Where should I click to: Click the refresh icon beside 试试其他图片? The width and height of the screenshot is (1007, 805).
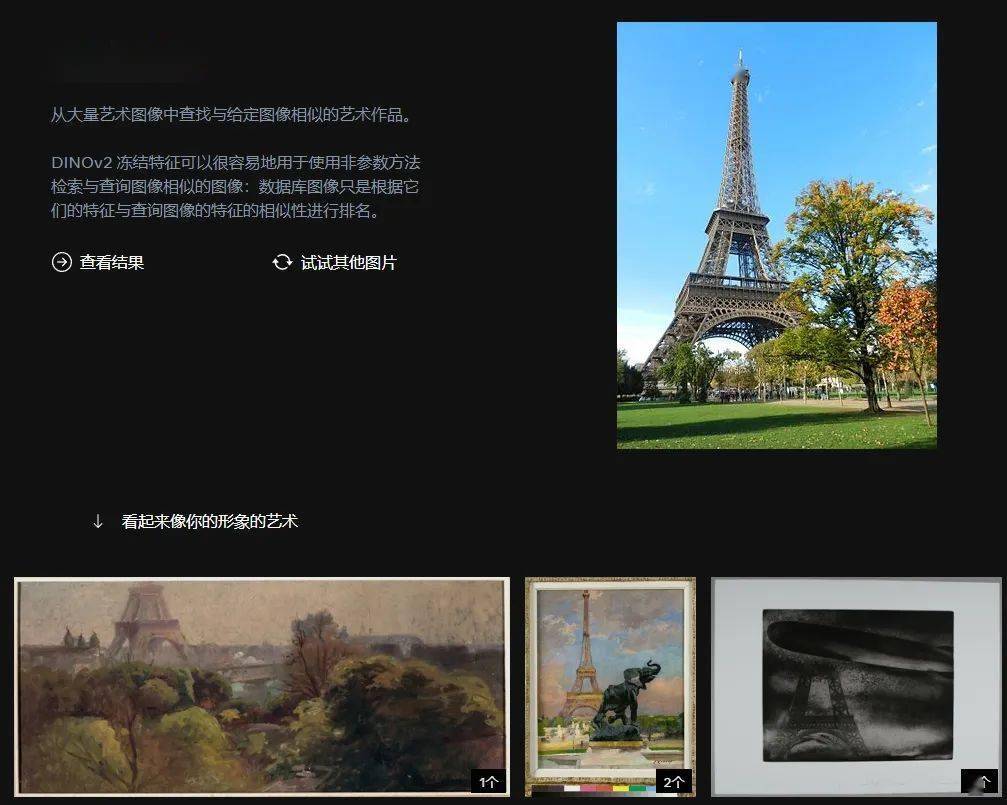pyautogui.click(x=282, y=262)
